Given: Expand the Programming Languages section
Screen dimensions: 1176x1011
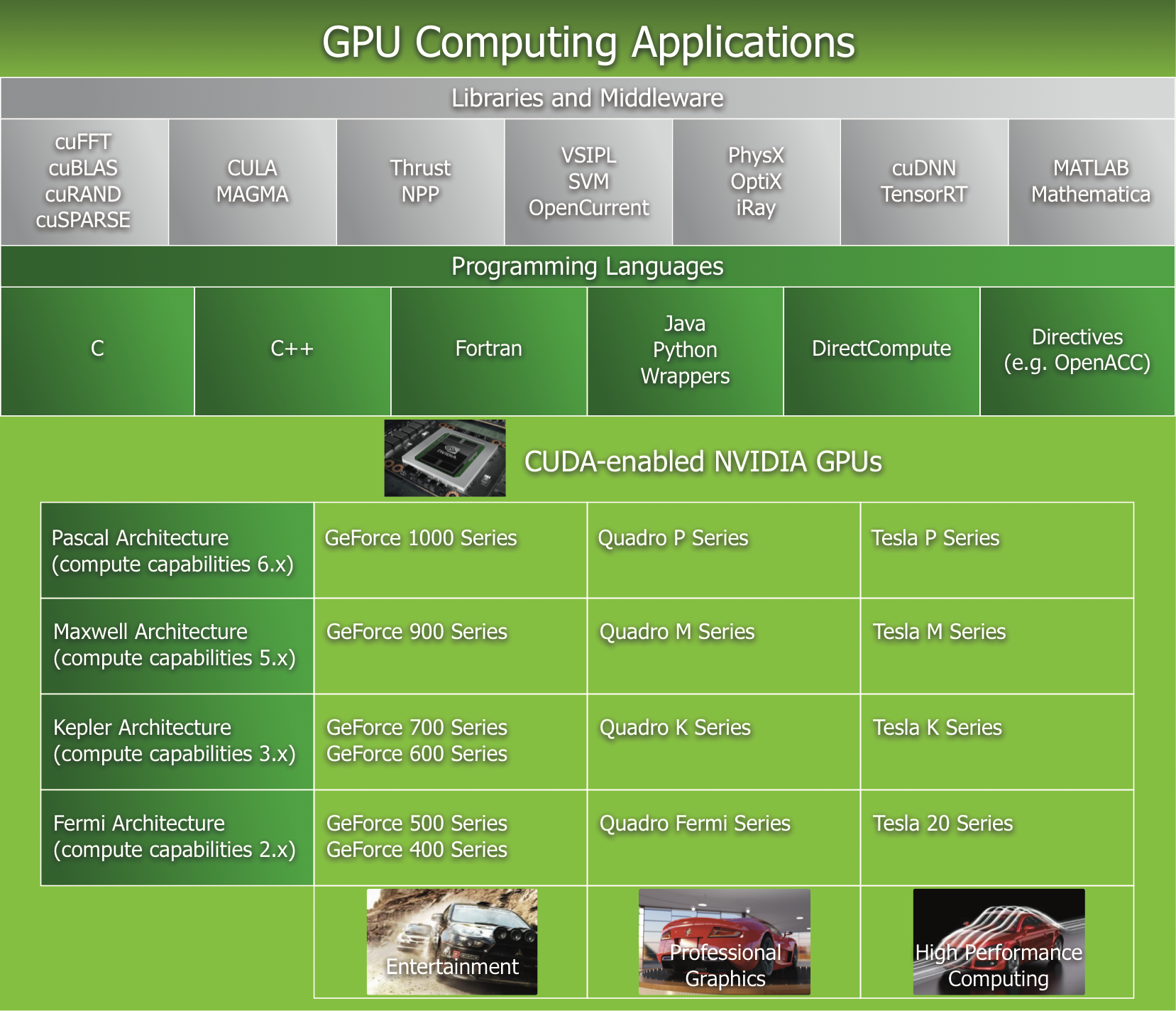Looking at the screenshot, I should tap(588, 267).
